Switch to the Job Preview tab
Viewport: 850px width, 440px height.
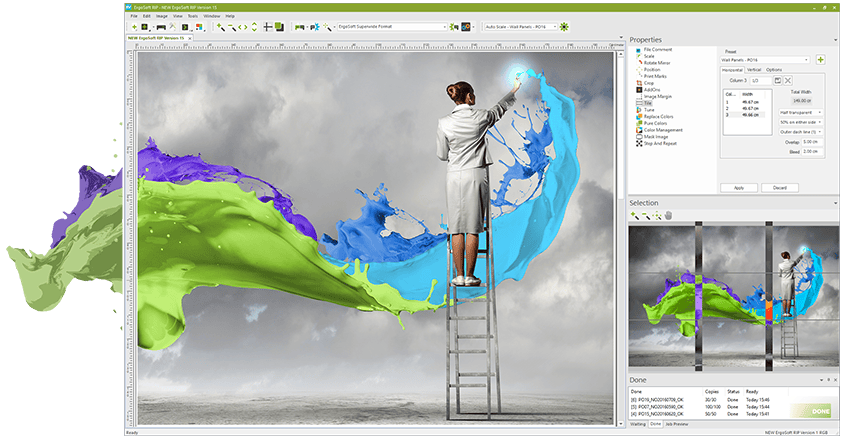tap(677, 424)
